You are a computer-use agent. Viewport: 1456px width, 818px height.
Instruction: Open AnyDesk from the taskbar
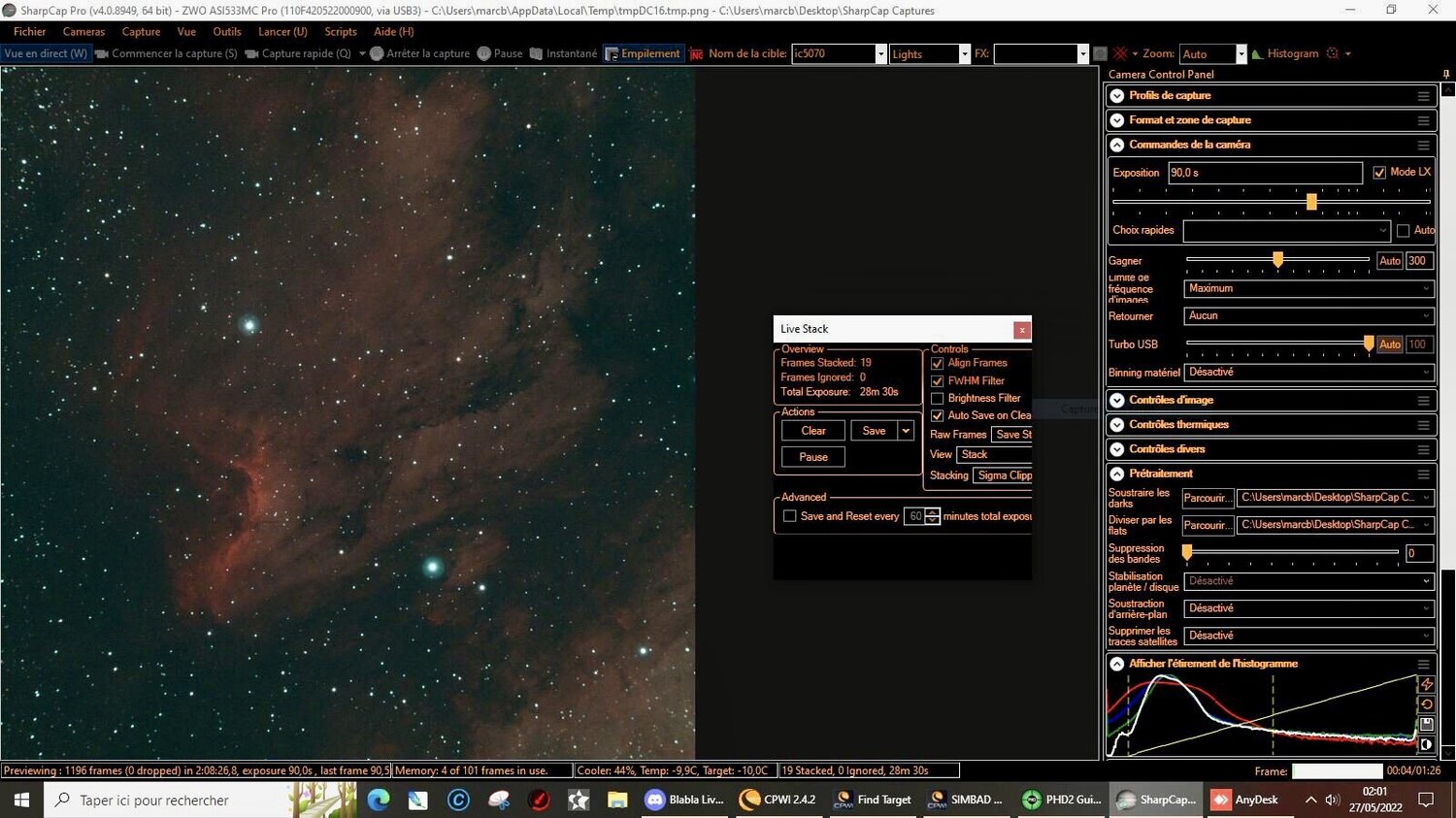pos(1245,800)
